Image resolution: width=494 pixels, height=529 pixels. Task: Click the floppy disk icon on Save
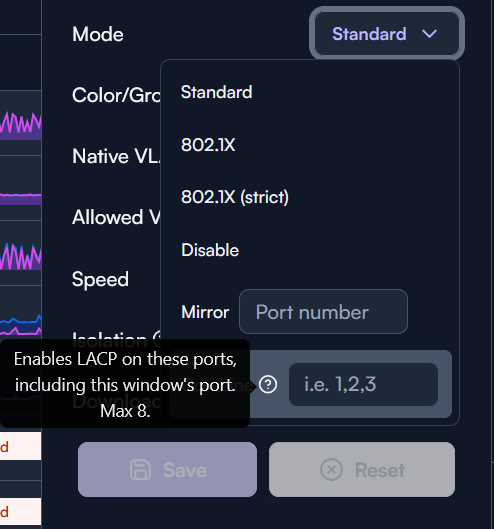coord(140,470)
